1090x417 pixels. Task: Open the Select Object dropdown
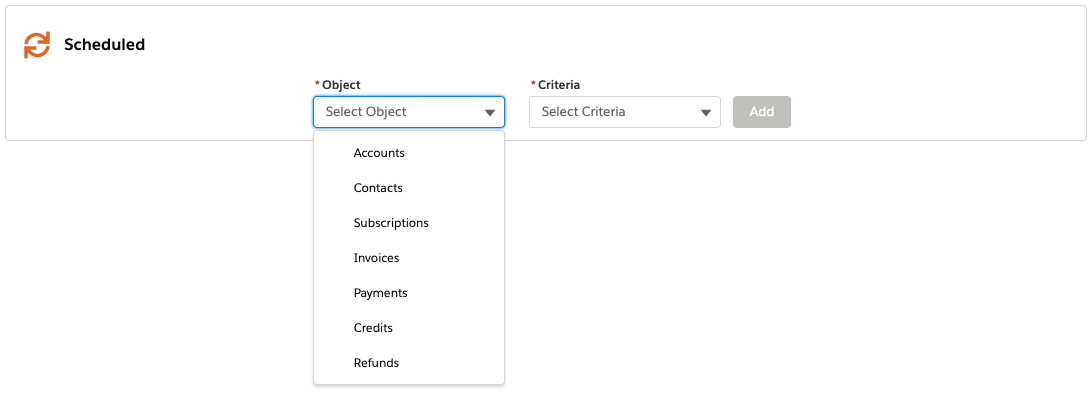click(x=409, y=112)
